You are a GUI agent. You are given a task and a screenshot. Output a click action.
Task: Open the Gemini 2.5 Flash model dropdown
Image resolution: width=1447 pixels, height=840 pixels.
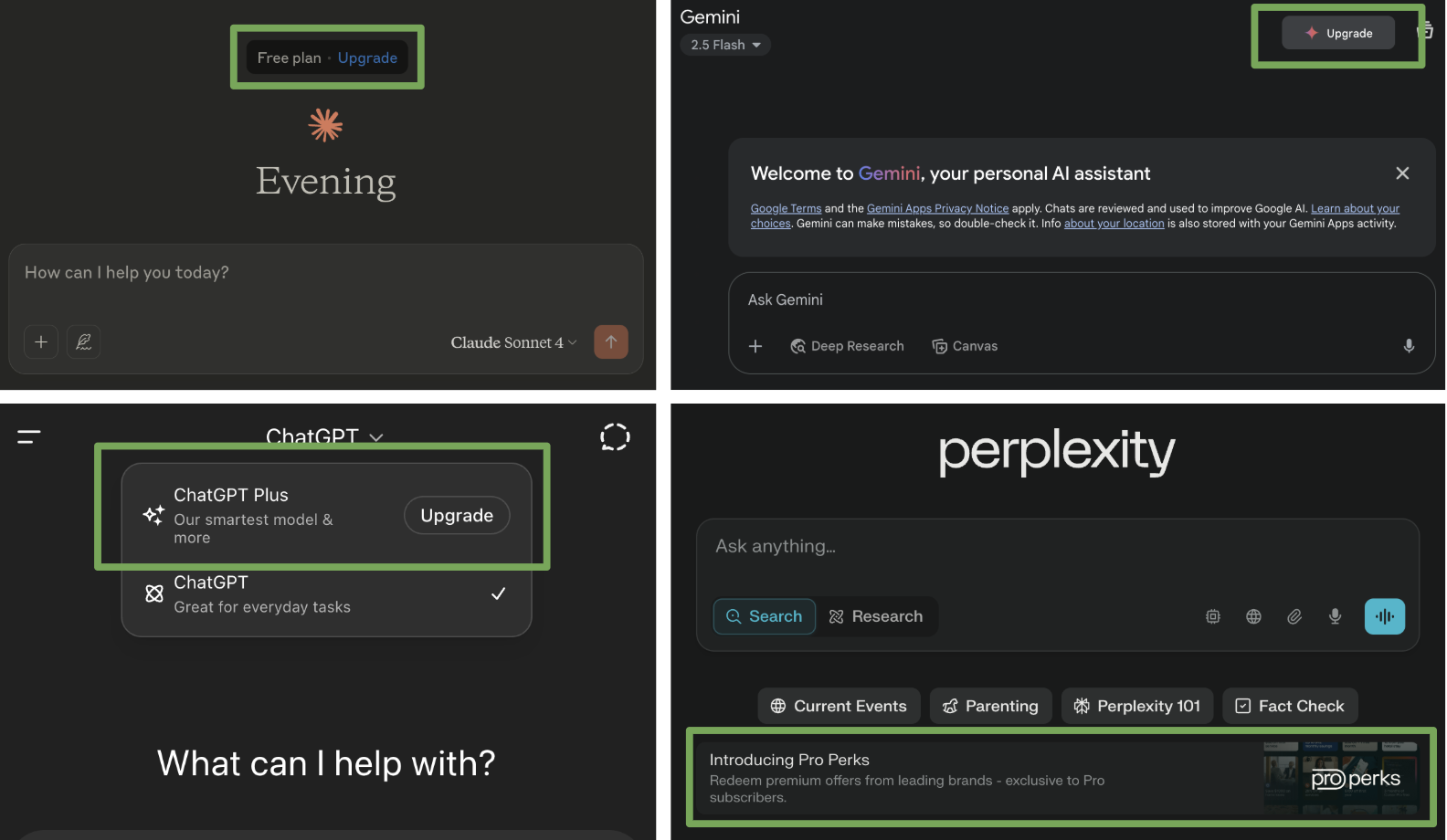pos(725,45)
